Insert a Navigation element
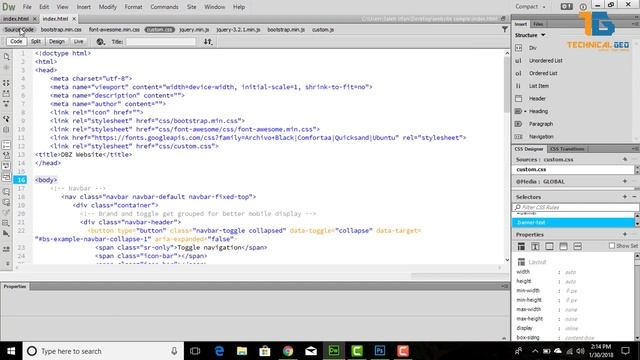This screenshot has width=640, height=360. [541, 136]
